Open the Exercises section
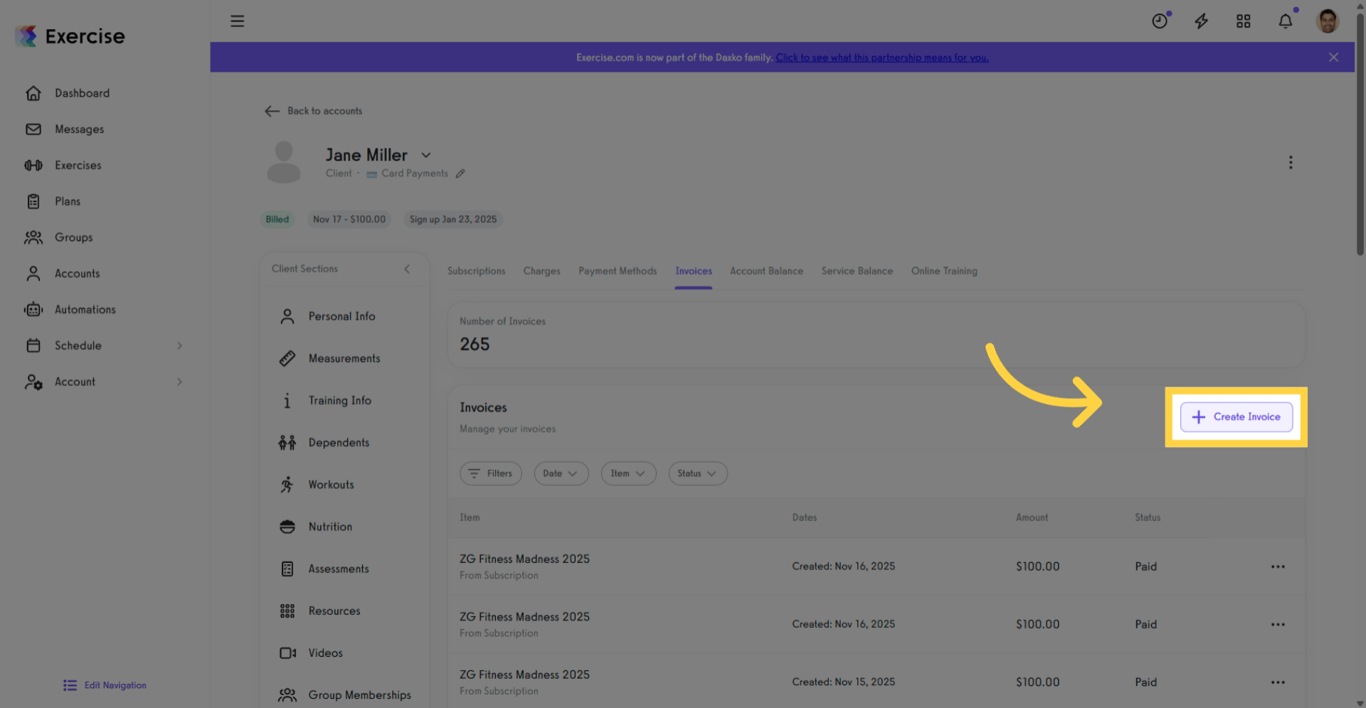This screenshot has width=1366, height=708. tap(77, 164)
